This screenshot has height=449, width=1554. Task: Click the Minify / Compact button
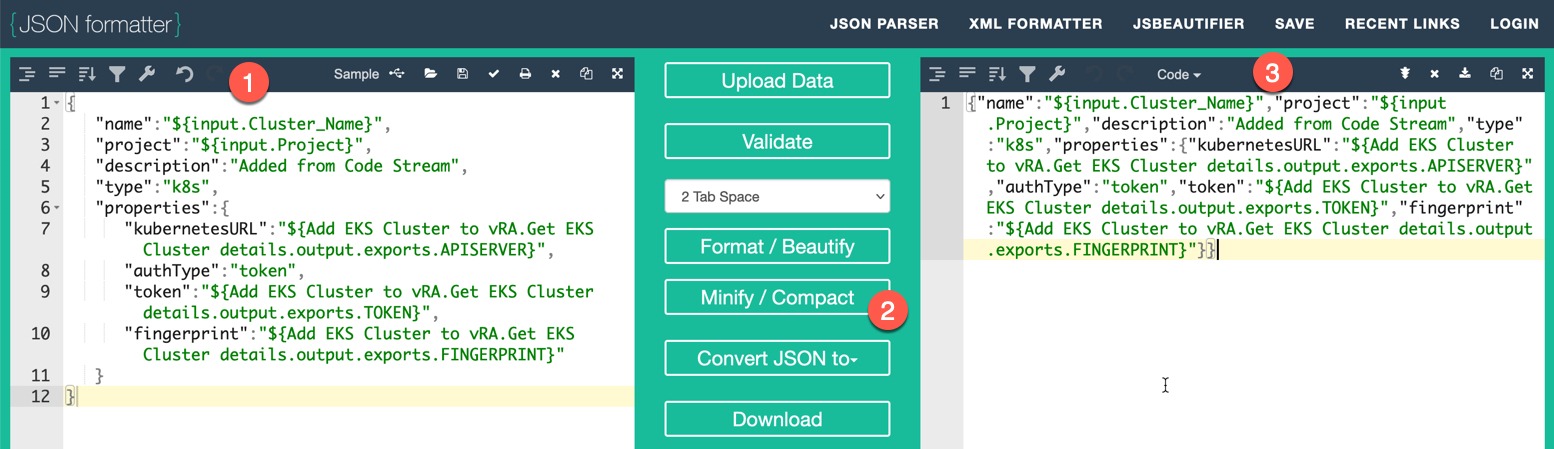777,297
